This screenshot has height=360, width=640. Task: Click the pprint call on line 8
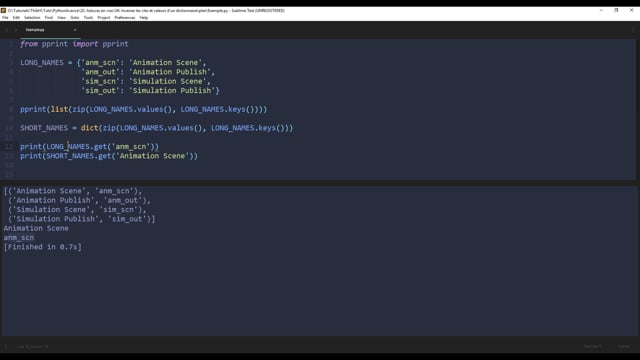(x=33, y=109)
